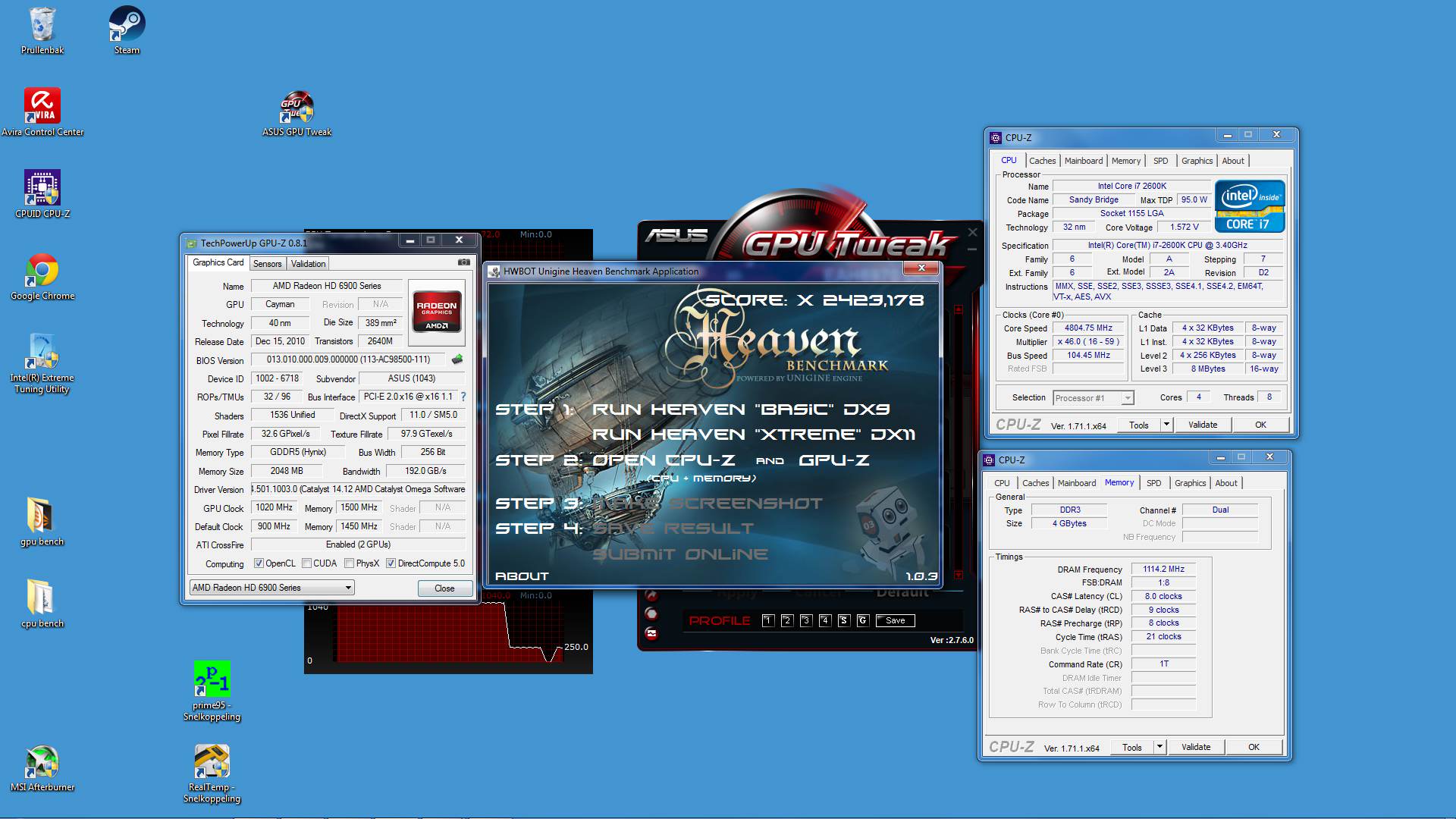Toggle the PhysX checkbox in GPU-Z

point(349,563)
